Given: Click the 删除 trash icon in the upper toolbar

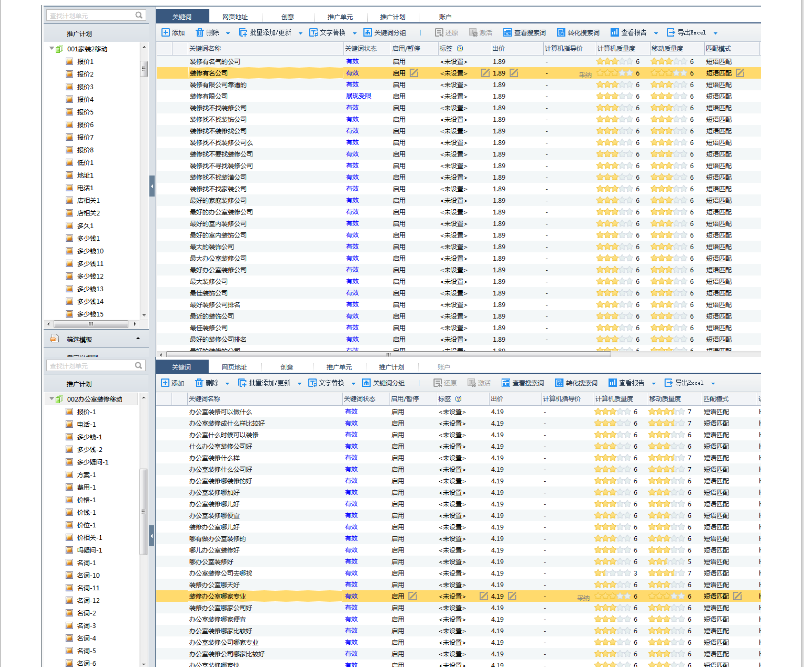Looking at the screenshot, I should coord(200,33).
